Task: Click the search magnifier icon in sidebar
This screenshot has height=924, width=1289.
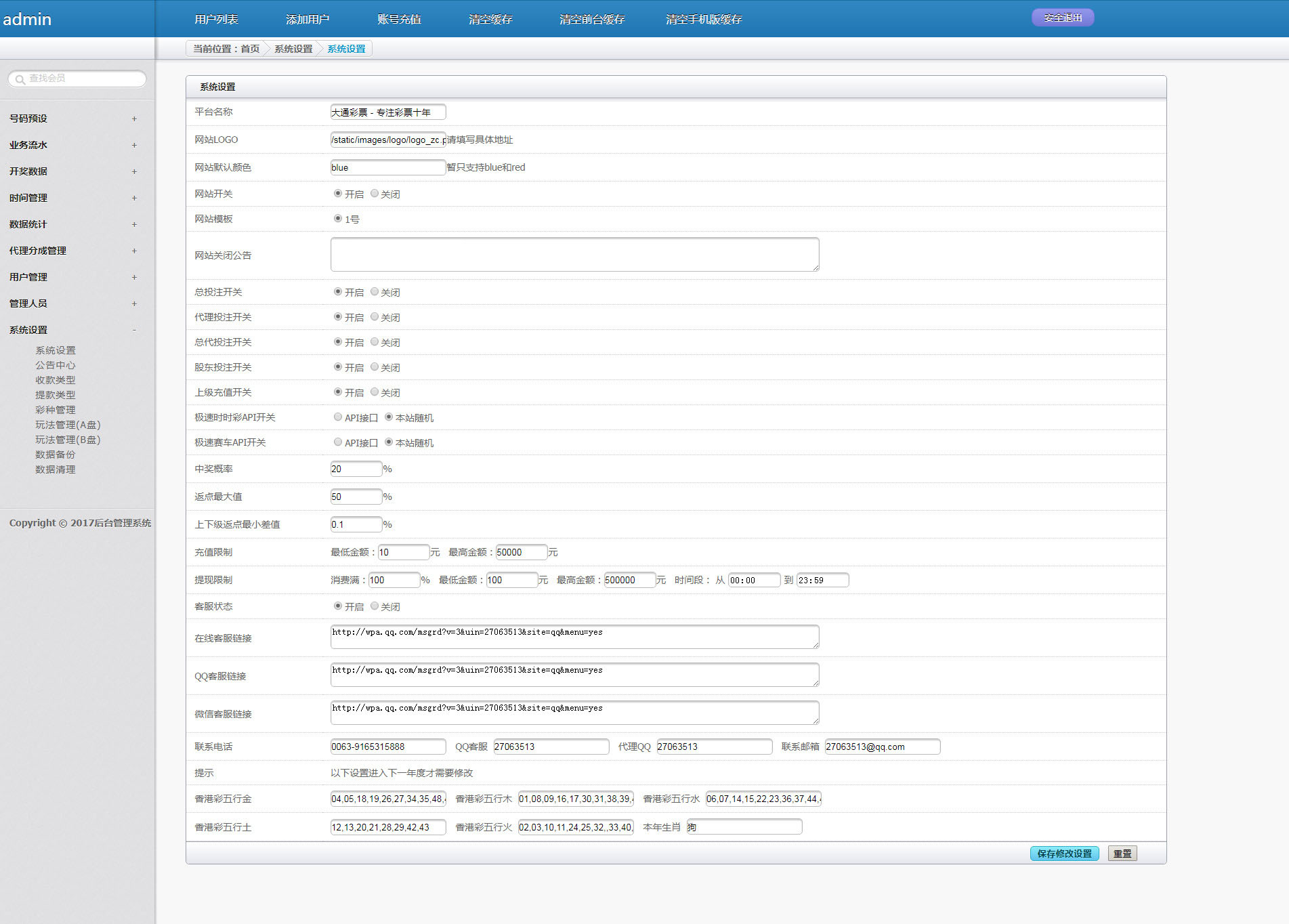Action: [20, 79]
